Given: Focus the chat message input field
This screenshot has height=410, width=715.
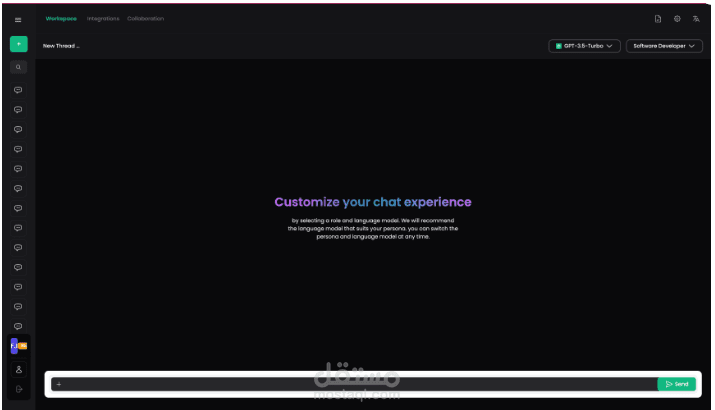Looking at the screenshot, I should pyautogui.click(x=354, y=384).
